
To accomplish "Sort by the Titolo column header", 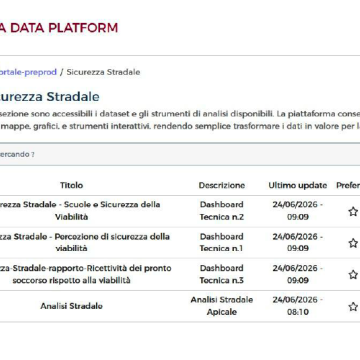I will [x=71, y=185].
